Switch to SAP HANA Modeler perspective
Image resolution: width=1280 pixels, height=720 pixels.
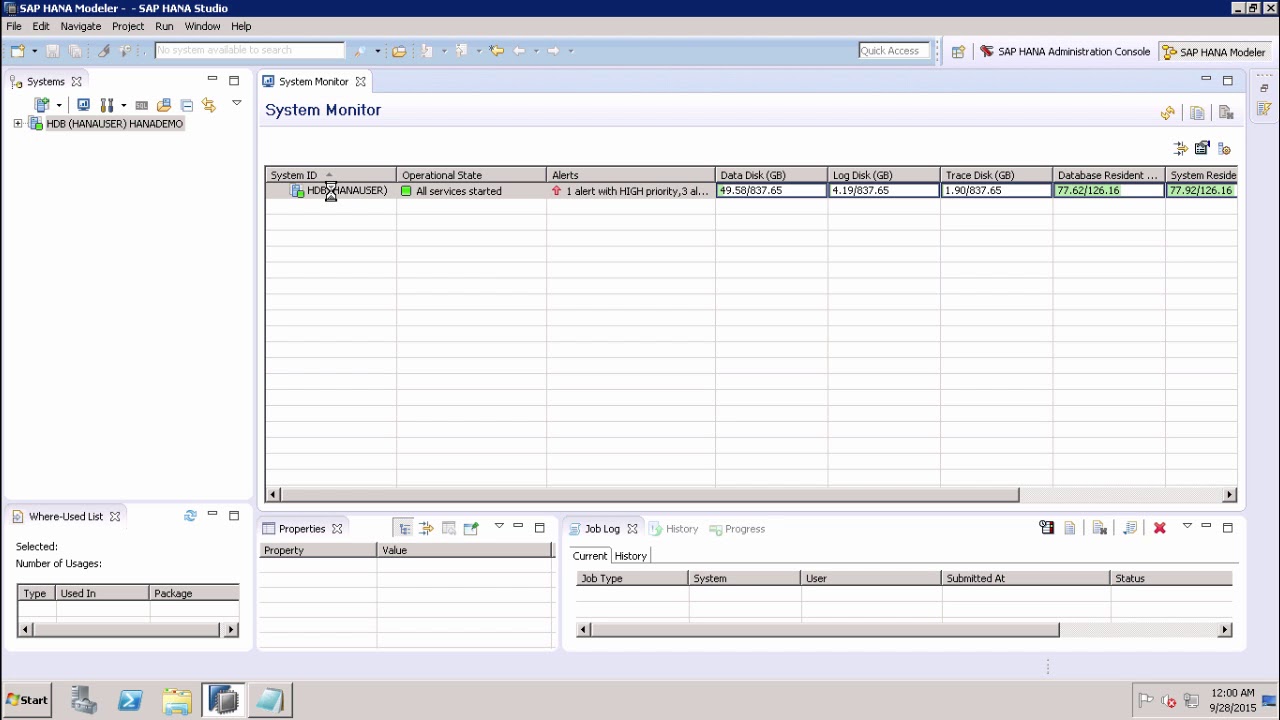click(x=1213, y=52)
